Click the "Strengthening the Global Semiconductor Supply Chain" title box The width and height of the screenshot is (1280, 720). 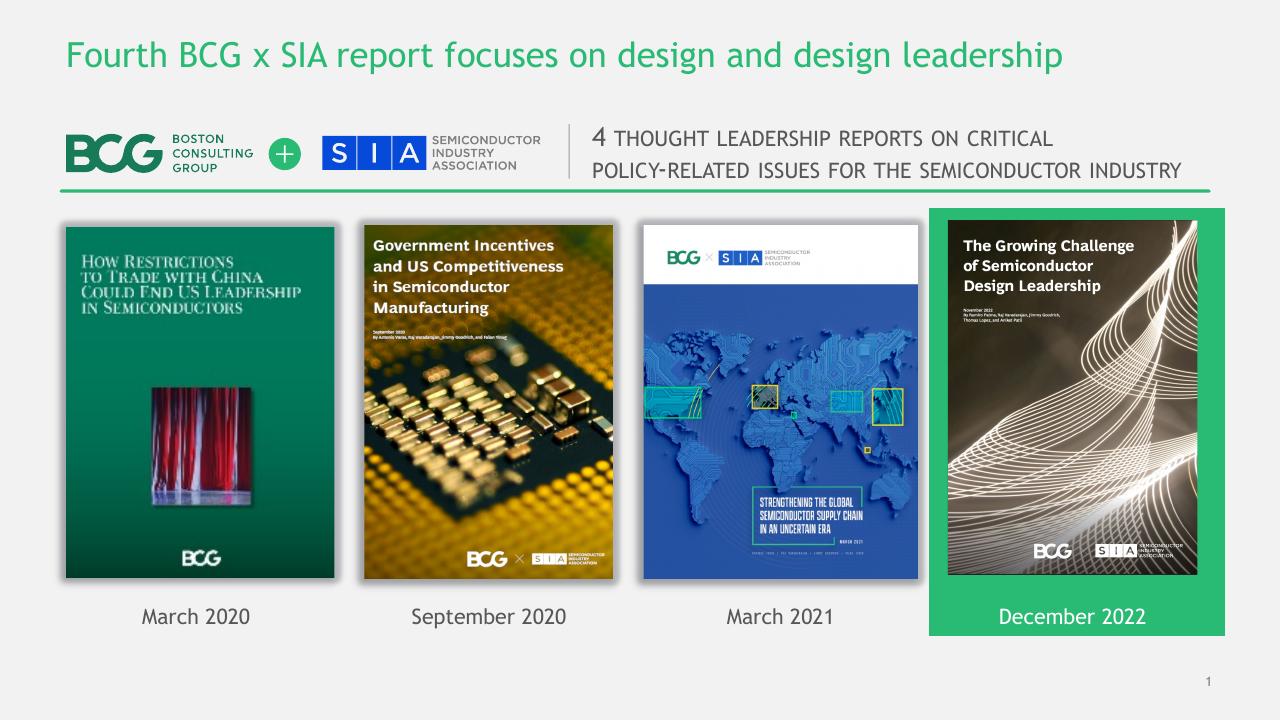[808, 516]
